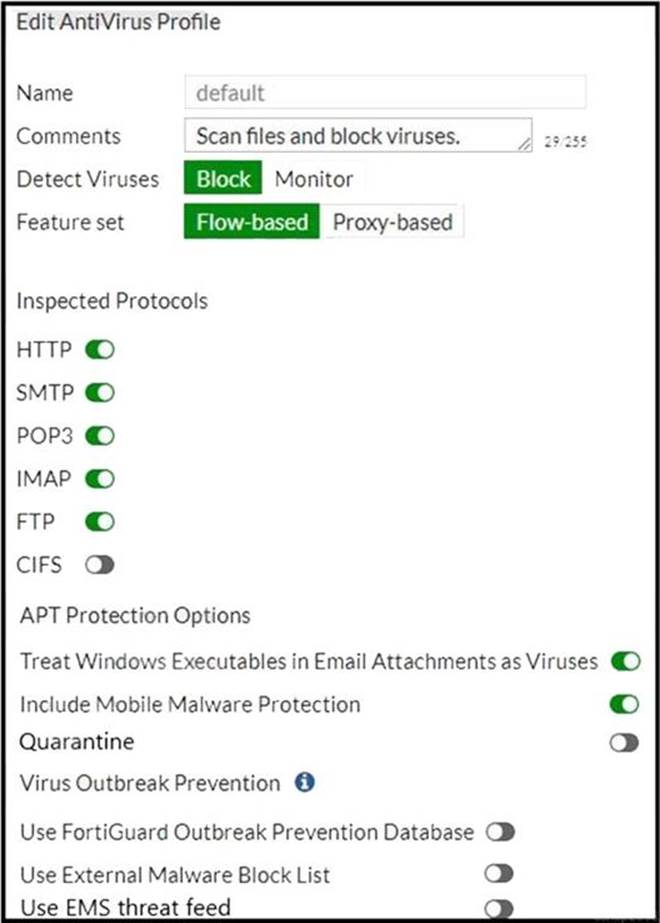Enable the Quarantine toggle
This screenshot has width=660, height=923.
pos(625,743)
